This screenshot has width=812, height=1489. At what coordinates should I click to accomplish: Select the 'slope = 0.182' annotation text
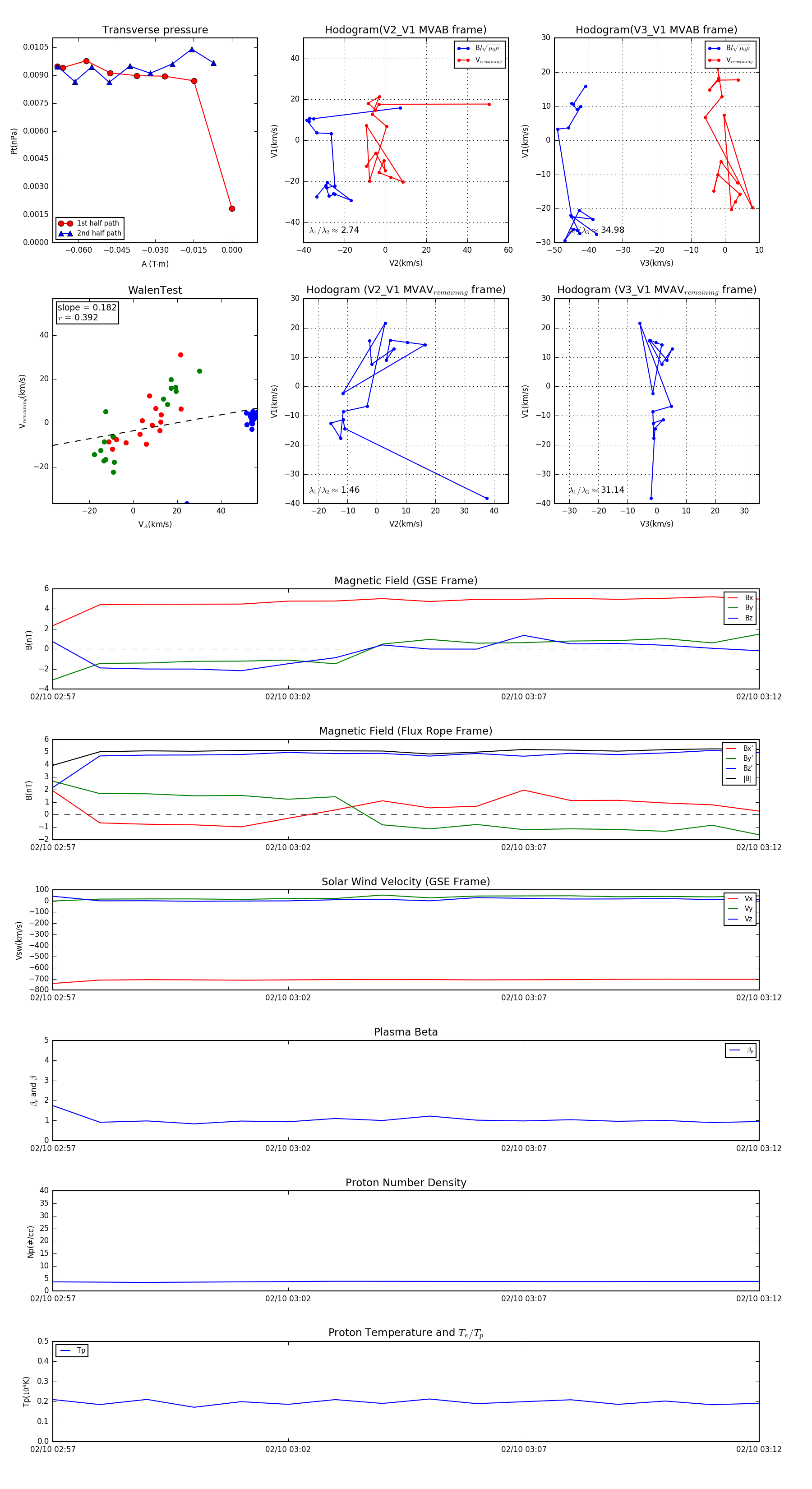[x=87, y=308]
